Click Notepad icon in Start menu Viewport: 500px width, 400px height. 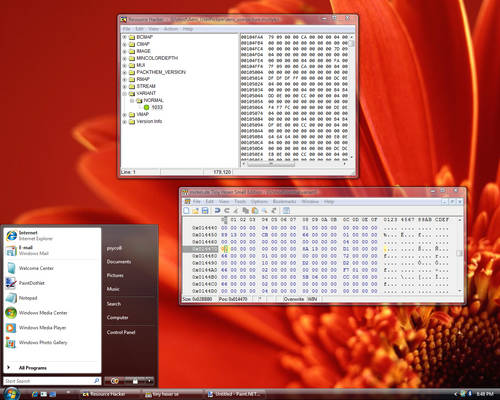pyautogui.click(x=11, y=298)
